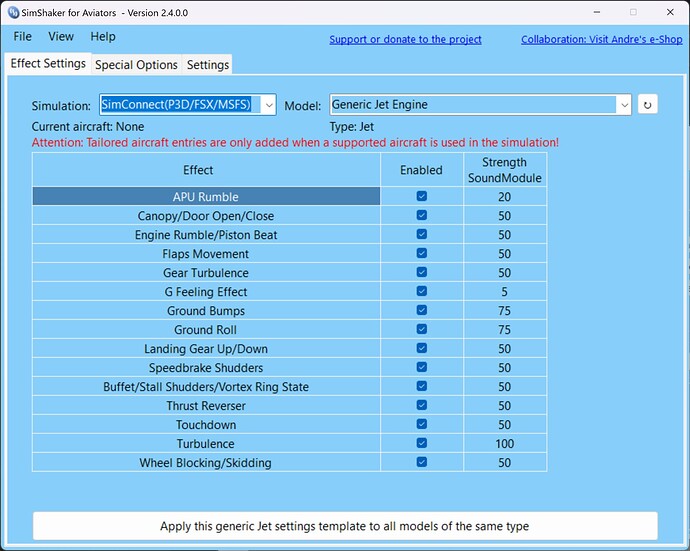Click the Enabled column header

click(x=422, y=170)
